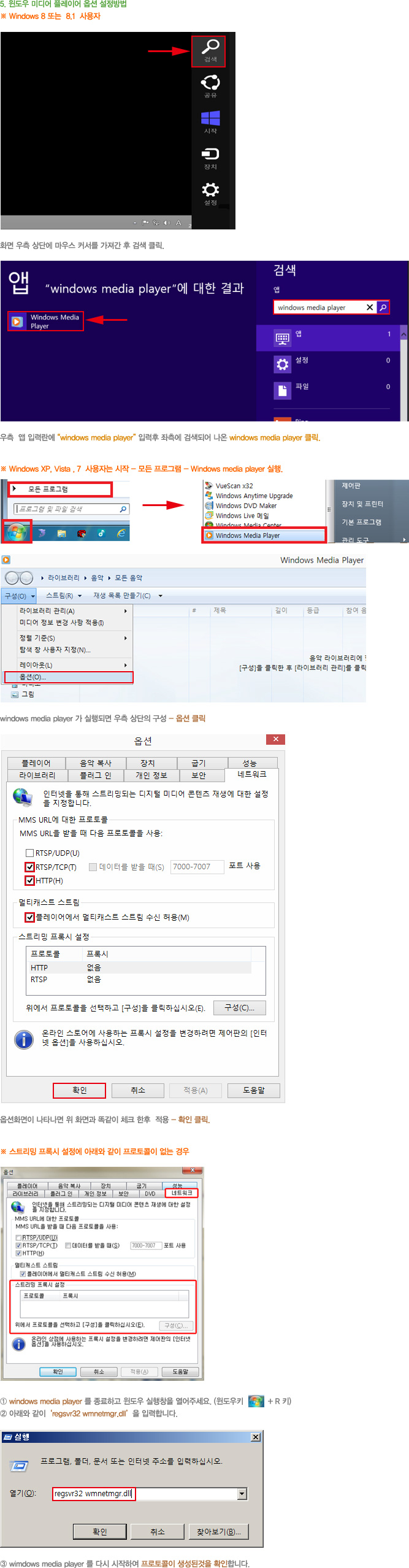Click the 공유 share charm icon

tap(210, 85)
